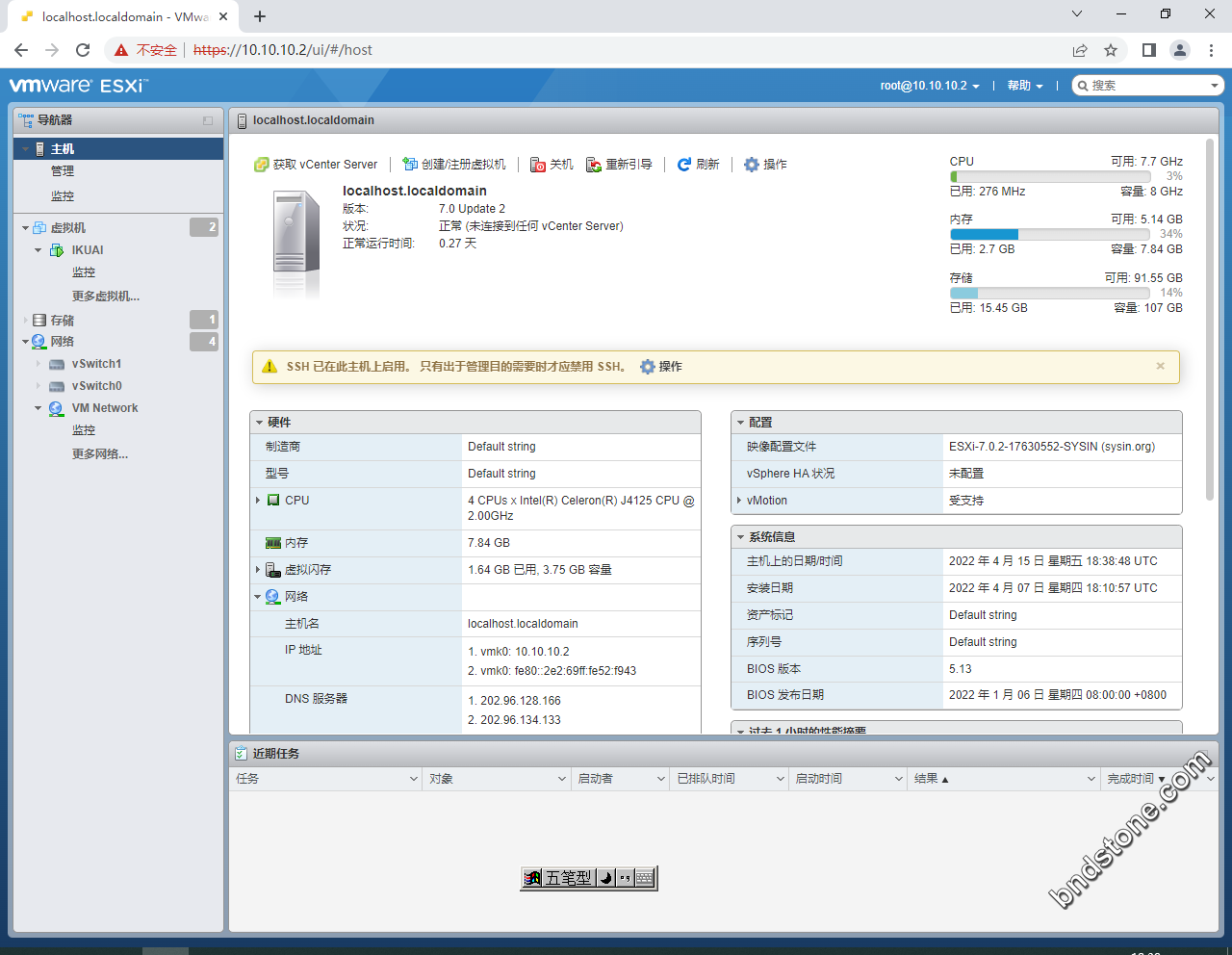Open the 监控 item under the host
This screenshot has height=955, width=1232.
tap(63, 196)
